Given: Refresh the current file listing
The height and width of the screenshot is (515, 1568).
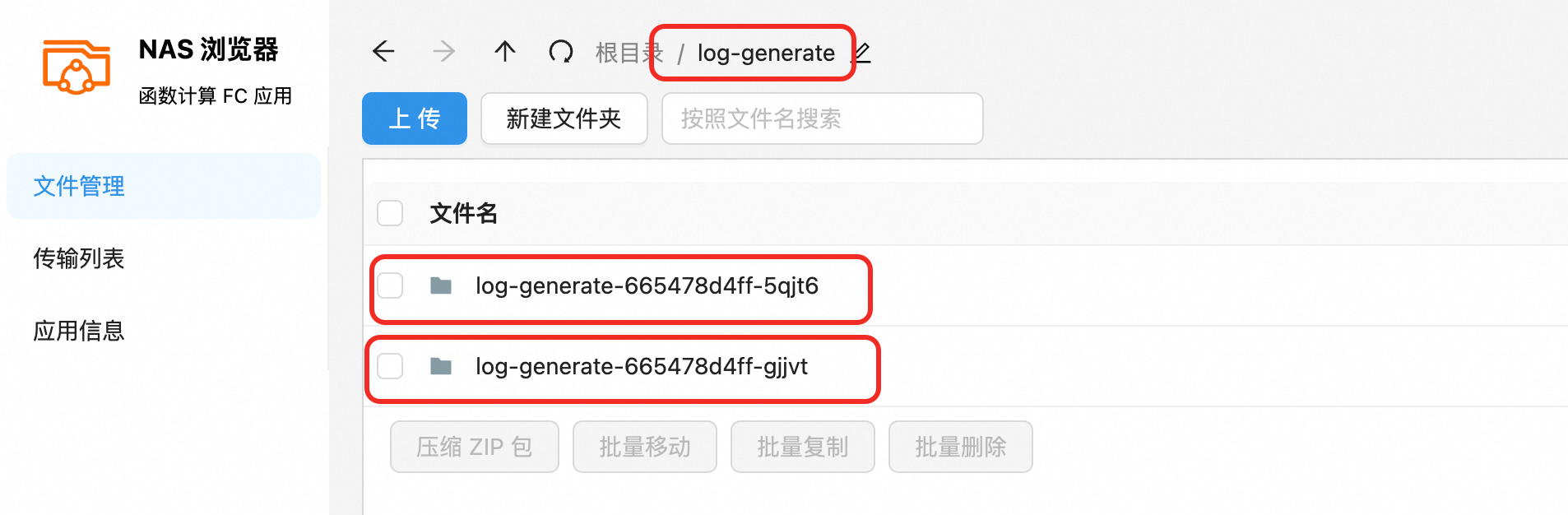Looking at the screenshot, I should (561, 52).
